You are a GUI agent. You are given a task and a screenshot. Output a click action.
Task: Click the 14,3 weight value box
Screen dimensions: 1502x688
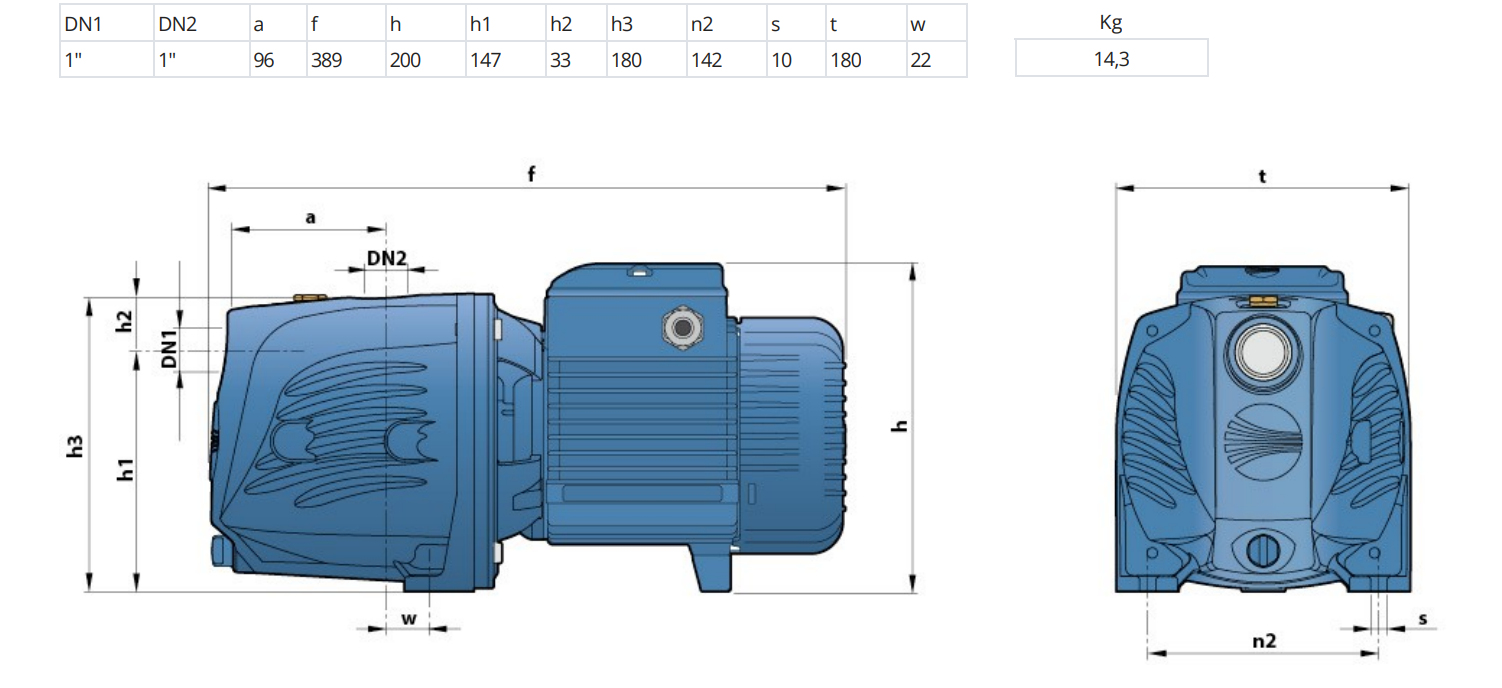tap(1111, 59)
